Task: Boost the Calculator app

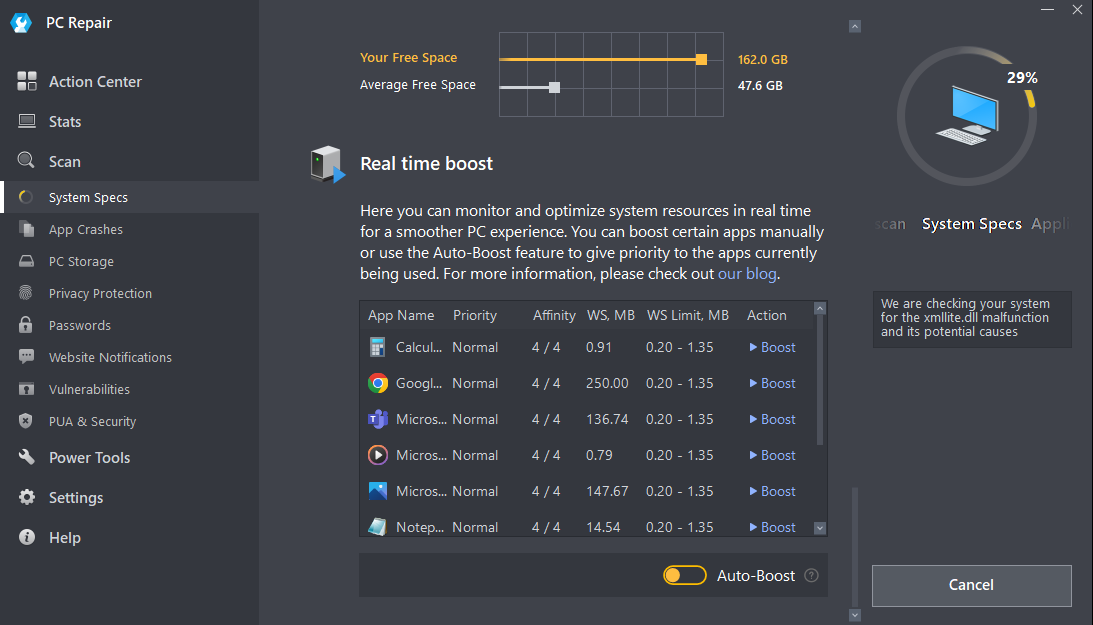Action: [772, 347]
